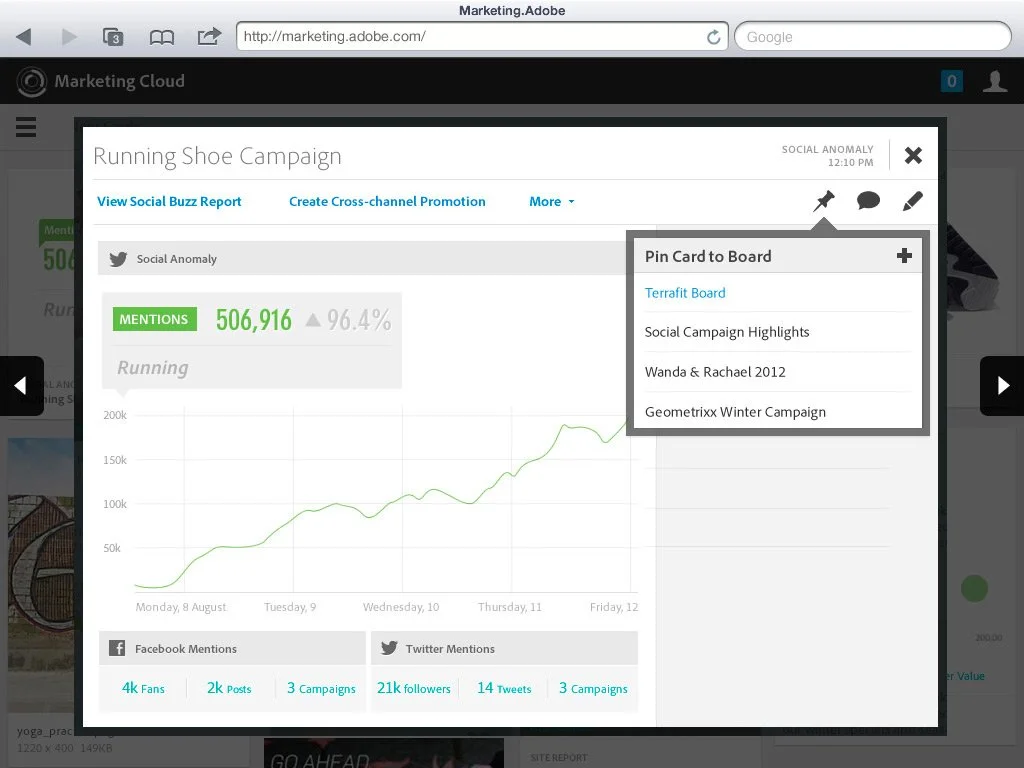Open notifications badge showing 0

(x=952, y=81)
